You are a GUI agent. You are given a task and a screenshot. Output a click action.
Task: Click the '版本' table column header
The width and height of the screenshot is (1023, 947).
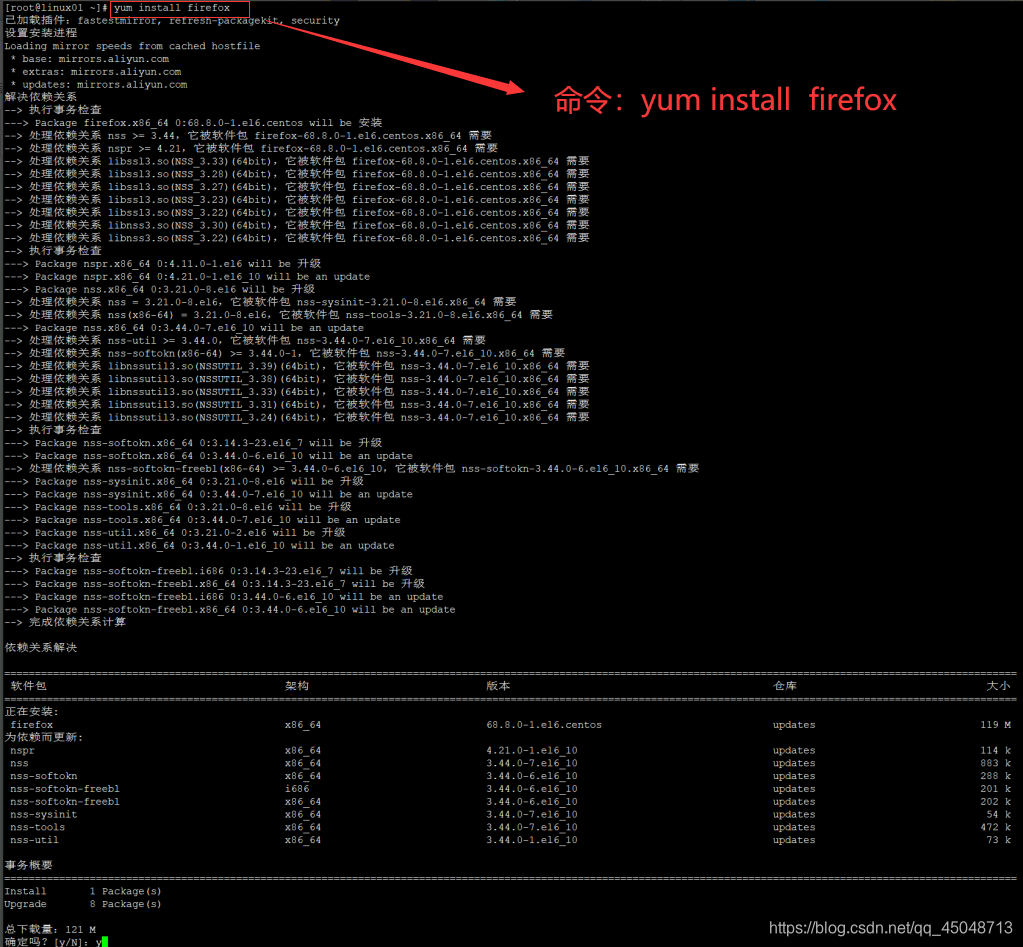point(498,685)
